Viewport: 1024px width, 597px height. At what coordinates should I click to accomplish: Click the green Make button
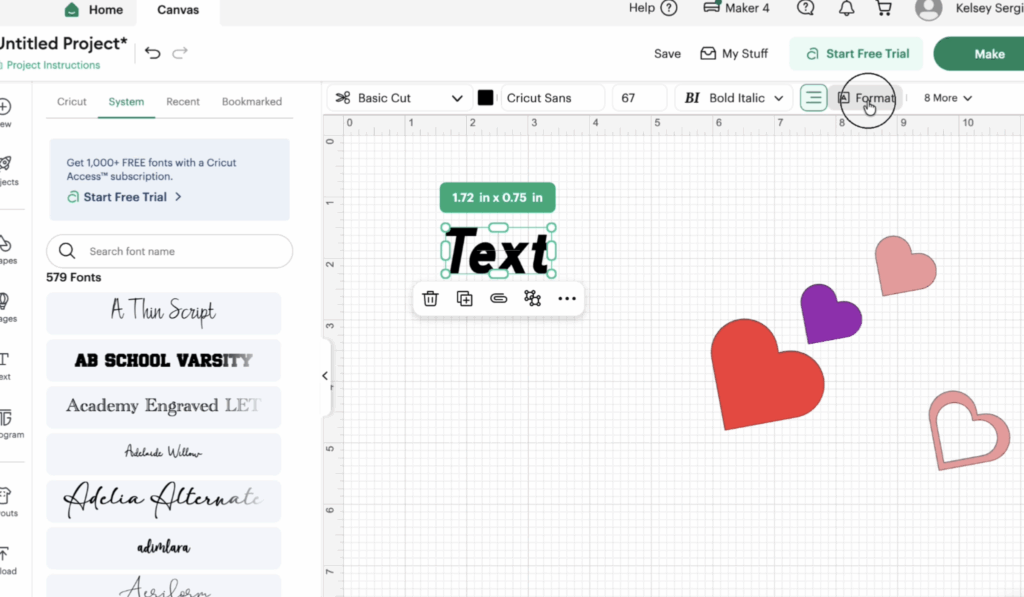(x=980, y=54)
